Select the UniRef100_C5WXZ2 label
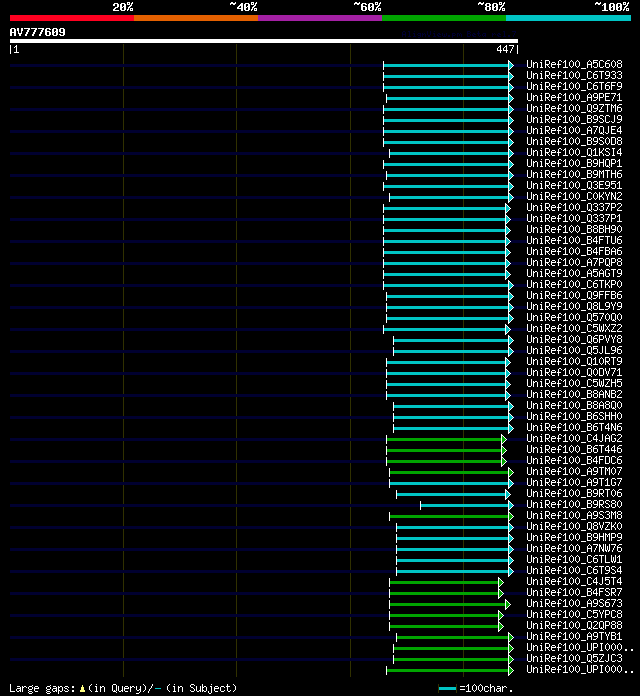Viewport: 640px width, 696px height. [574, 328]
